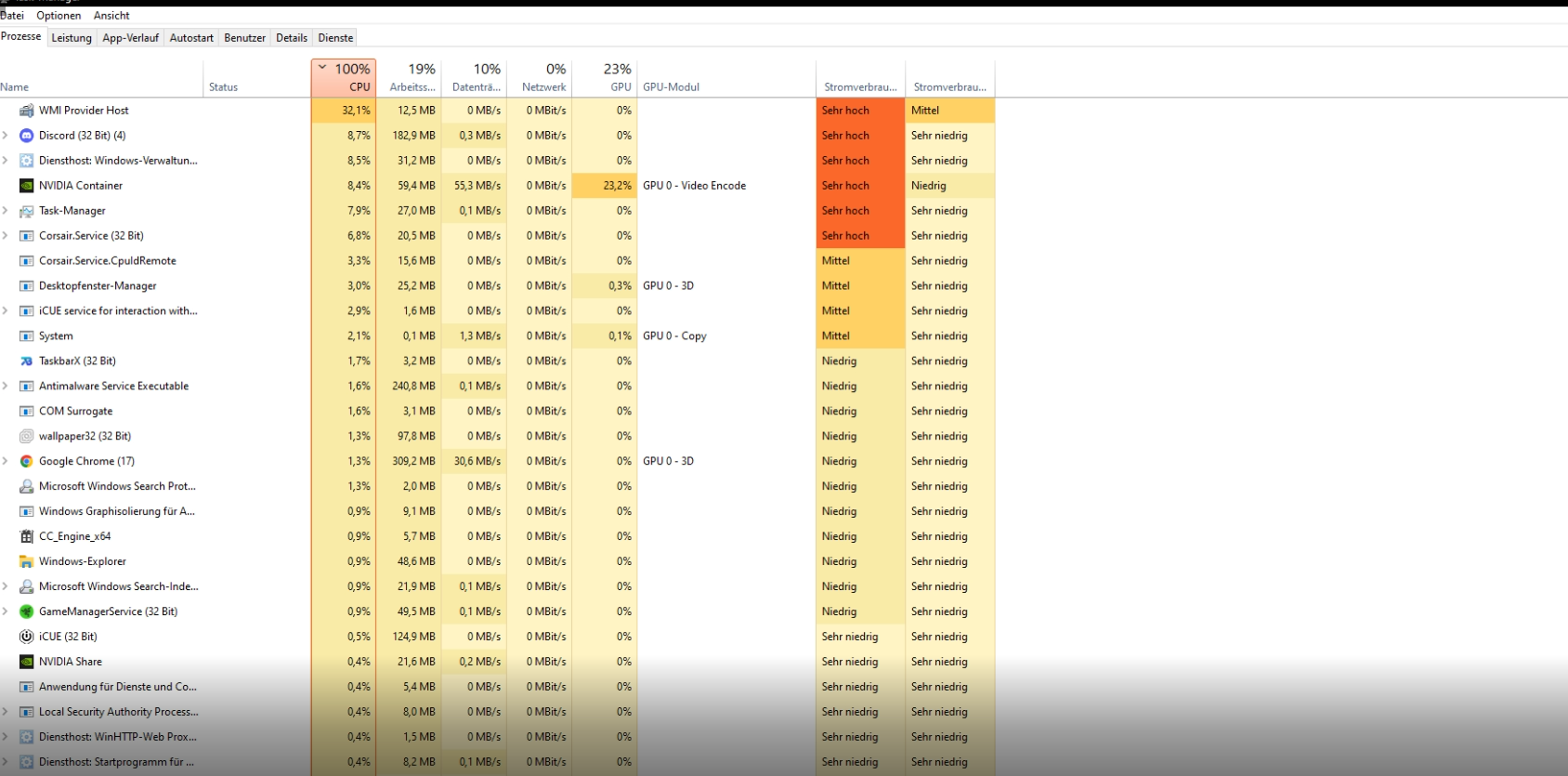The width and height of the screenshot is (1568, 776).
Task: Expand the Discord (32 Bit) process group
Action: (x=6, y=136)
